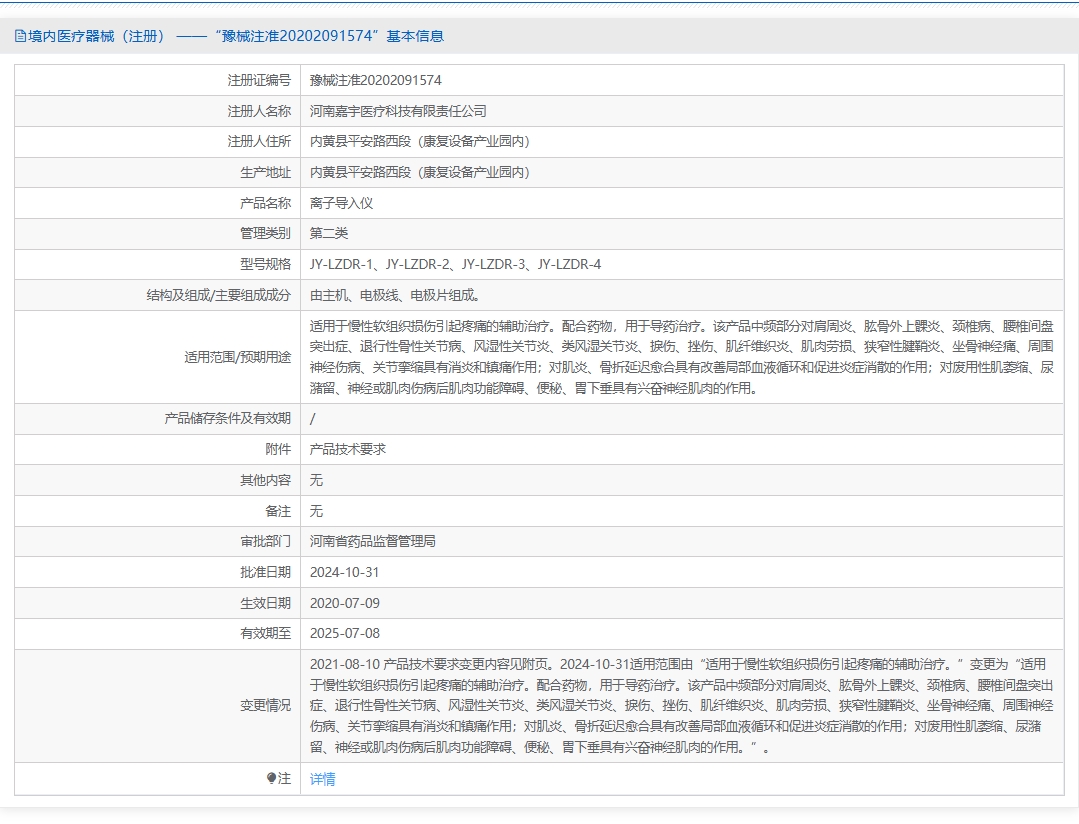This screenshot has width=1079, height=824.
Task: Click the 审批部门 label
Action: point(266,541)
